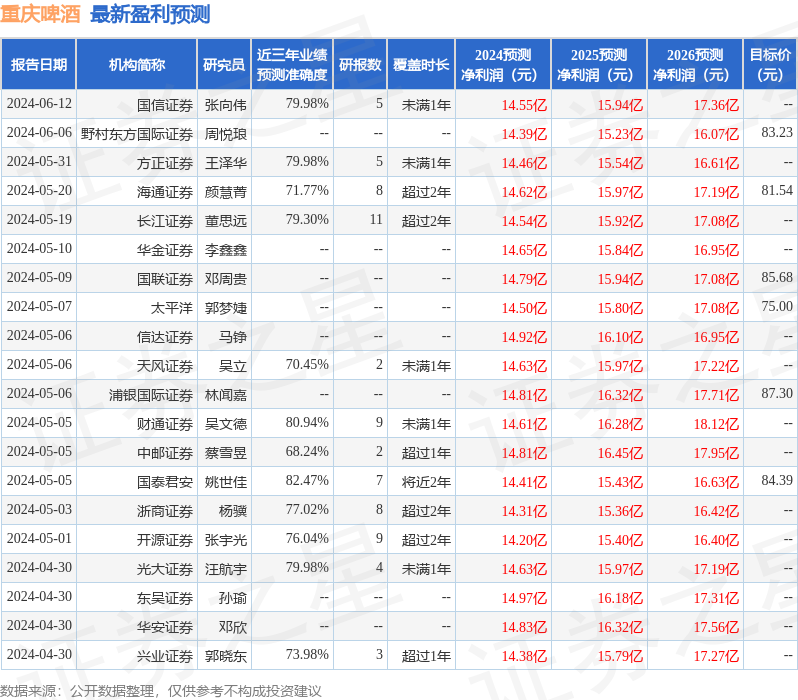Select 14.20亿 profit forecast
This screenshot has width=798, height=700.
pos(524,541)
